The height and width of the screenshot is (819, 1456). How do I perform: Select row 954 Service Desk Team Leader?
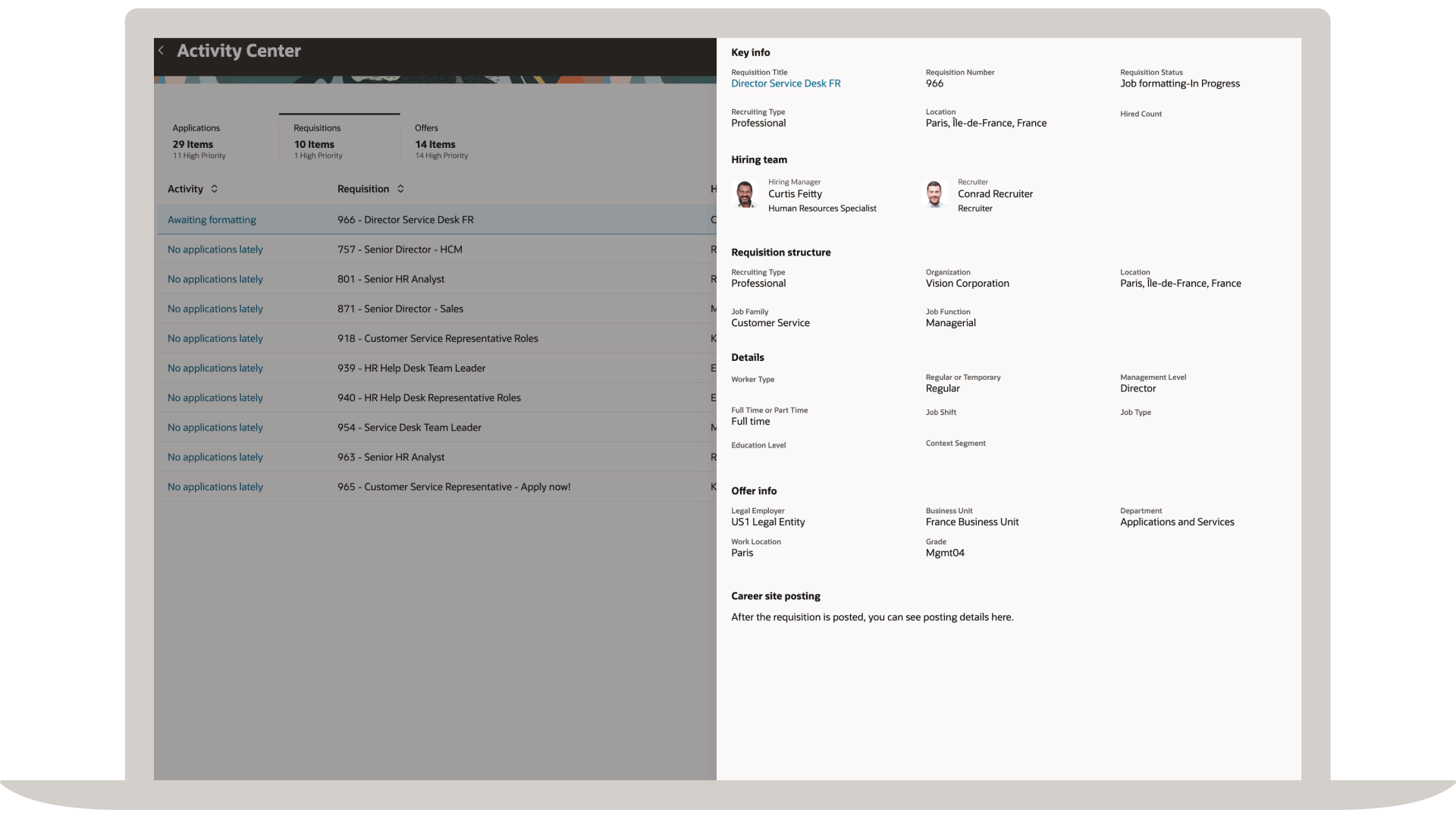[x=409, y=427]
